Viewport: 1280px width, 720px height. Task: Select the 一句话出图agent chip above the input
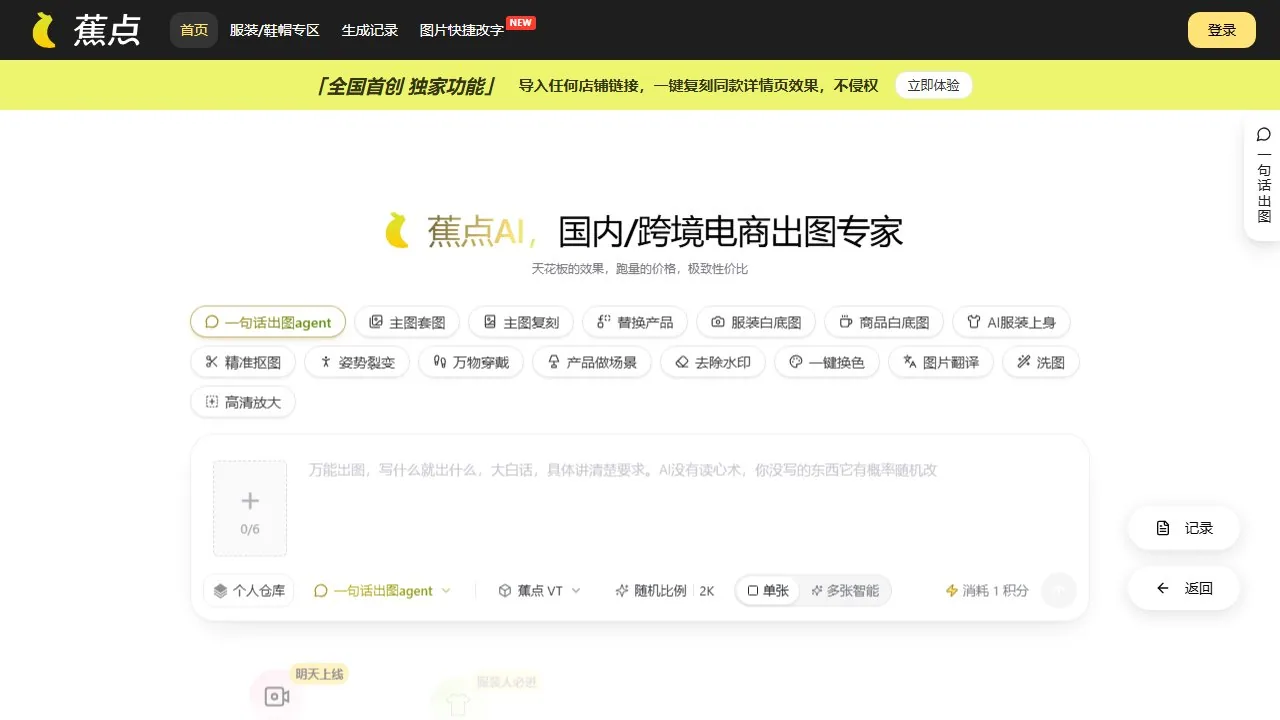268,322
